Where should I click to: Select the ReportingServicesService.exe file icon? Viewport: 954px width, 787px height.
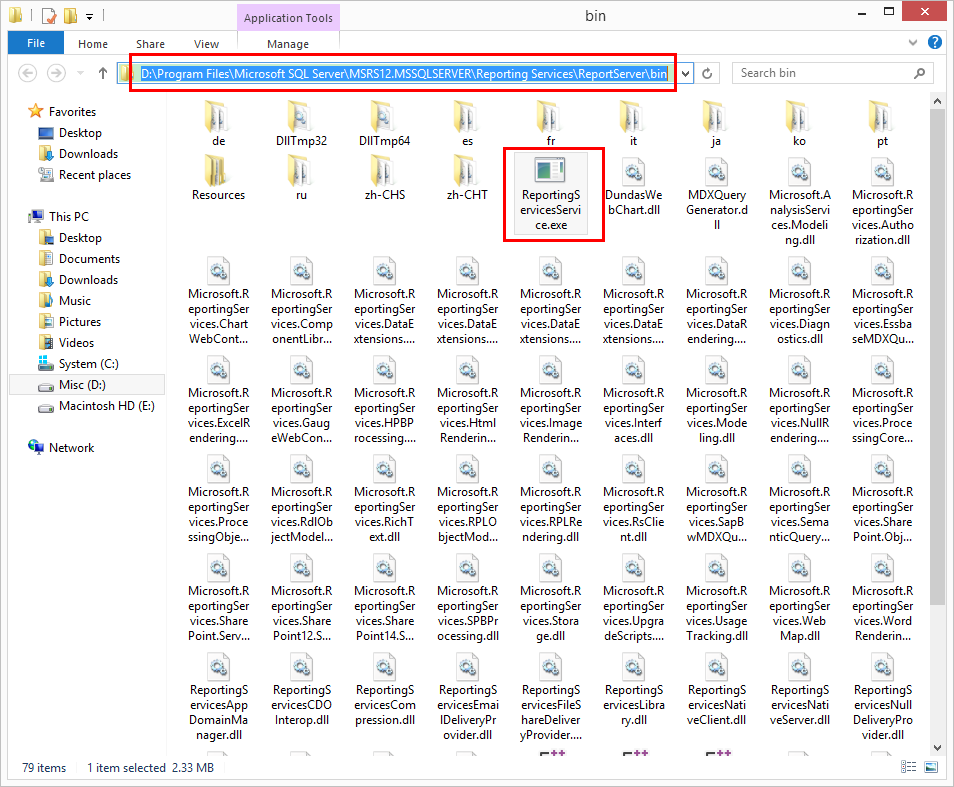[x=550, y=170]
